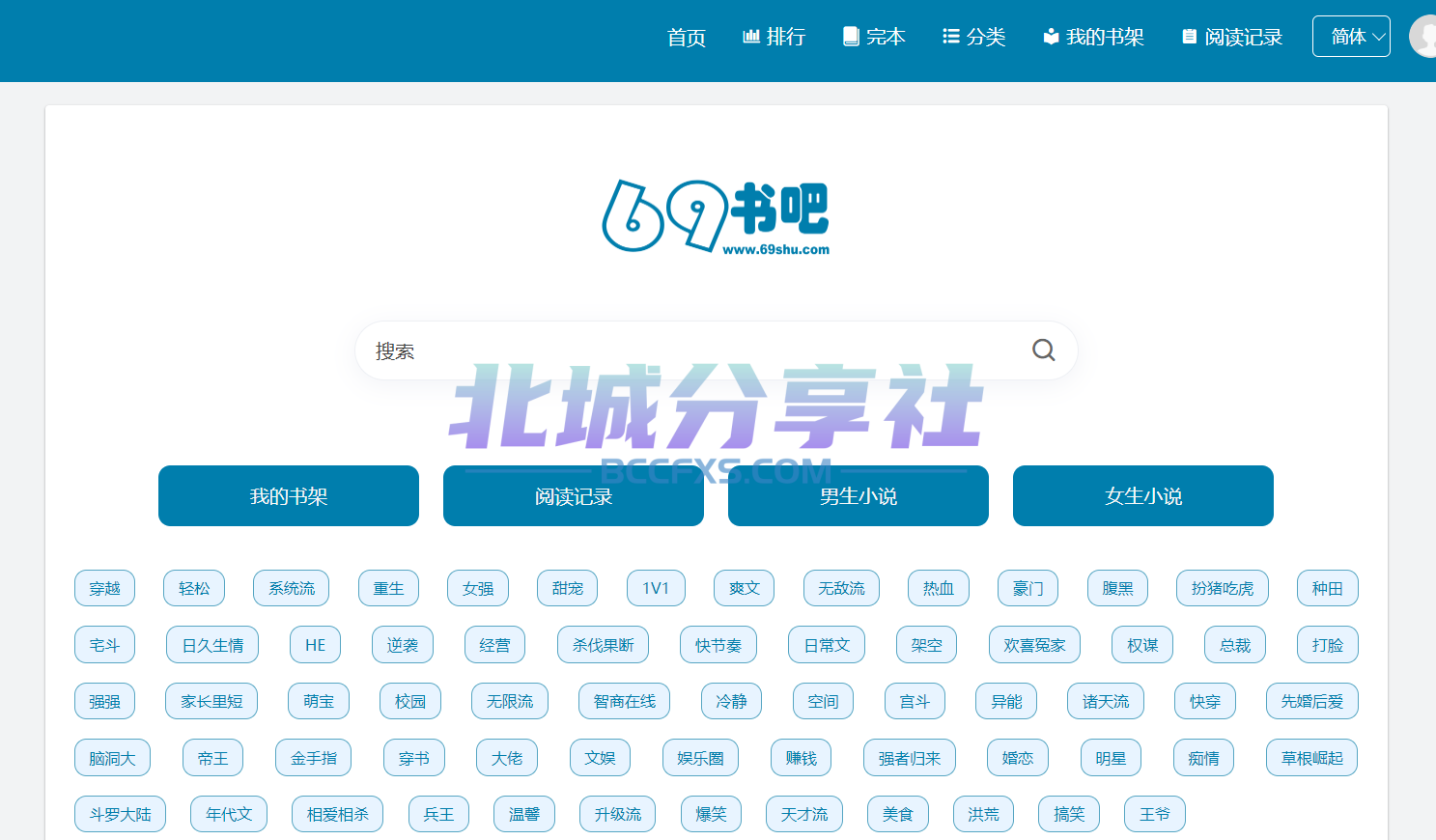Screen dimensions: 1436x840
Task: Select the 萌宝 tag
Action: point(319,701)
